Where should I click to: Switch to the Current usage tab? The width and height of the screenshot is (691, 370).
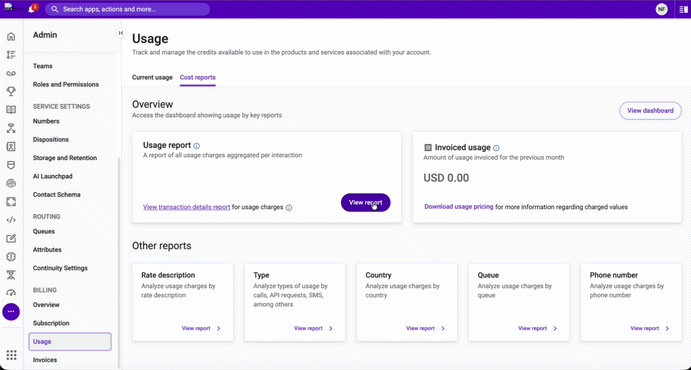pyautogui.click(x=152, y=78)
